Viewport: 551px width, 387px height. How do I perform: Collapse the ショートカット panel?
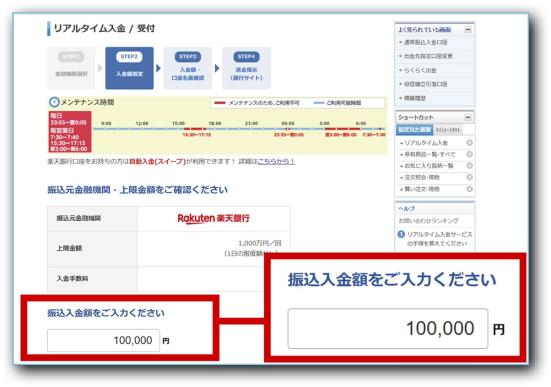(x=468, y=117)
